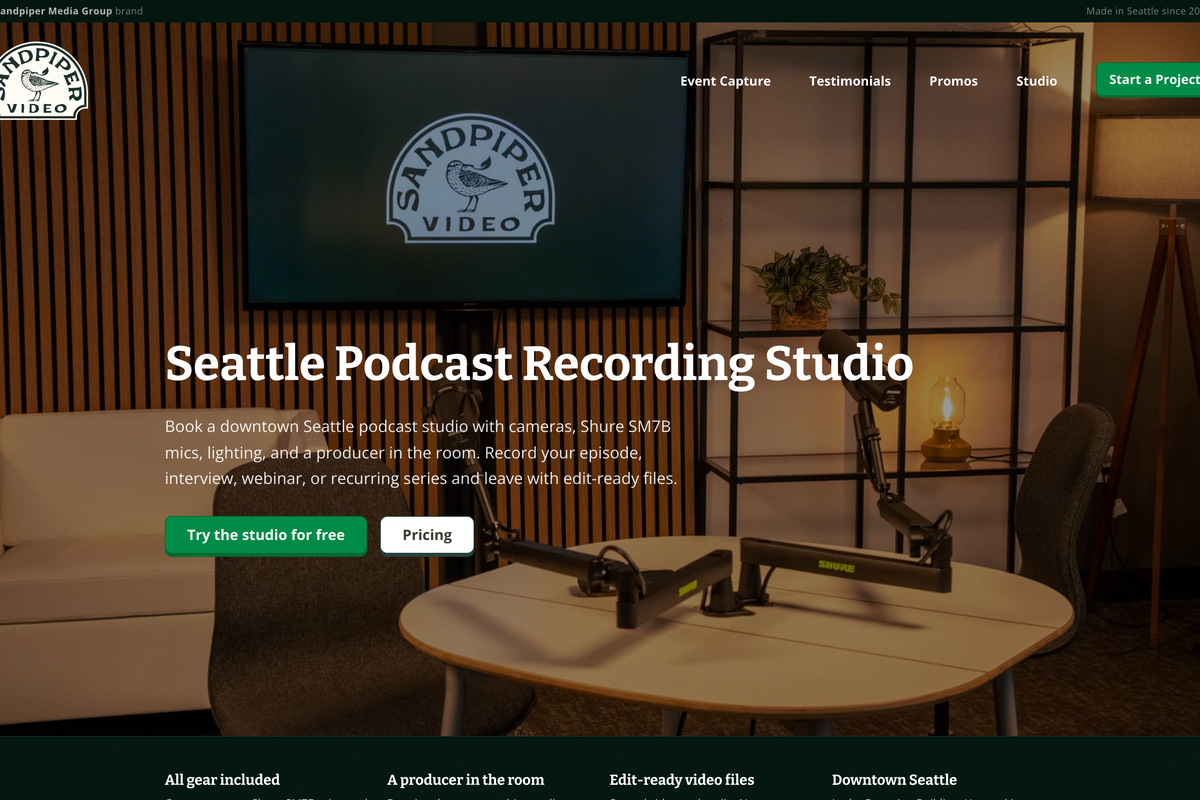Click the 'All gear included' heading
Image resolution: width=1200 pixels, height=800 pixels.
point(222,779)
